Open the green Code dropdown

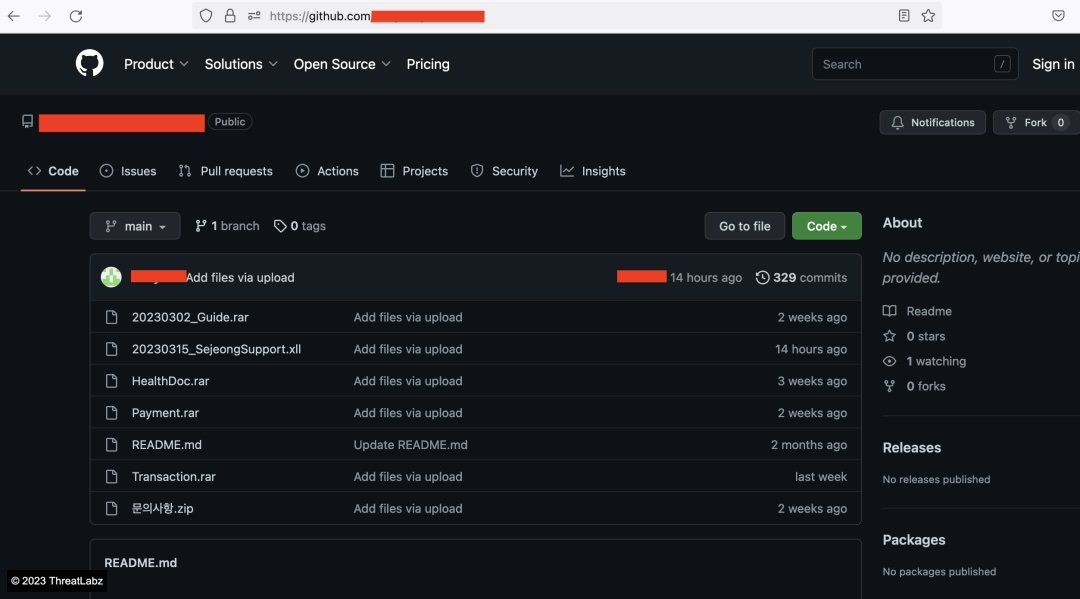pos(826,225)
